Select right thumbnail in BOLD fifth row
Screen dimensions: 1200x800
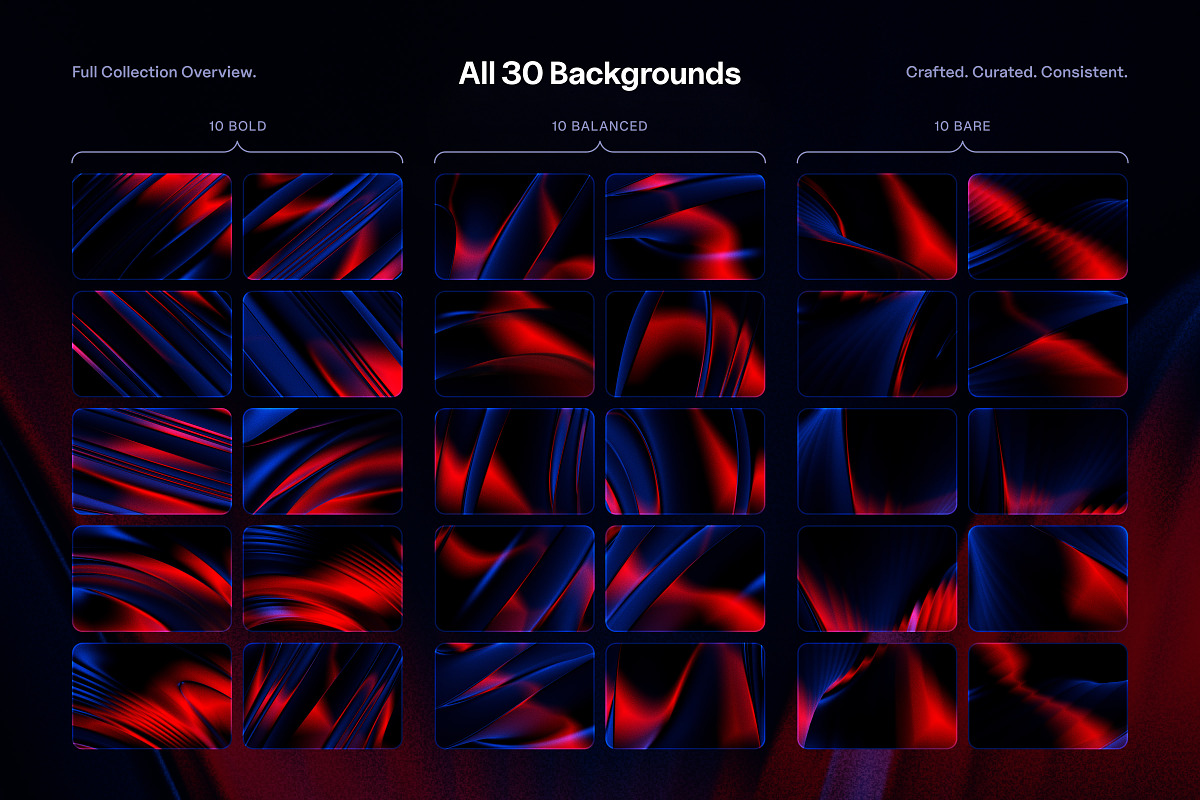click(x=323, y=695)
